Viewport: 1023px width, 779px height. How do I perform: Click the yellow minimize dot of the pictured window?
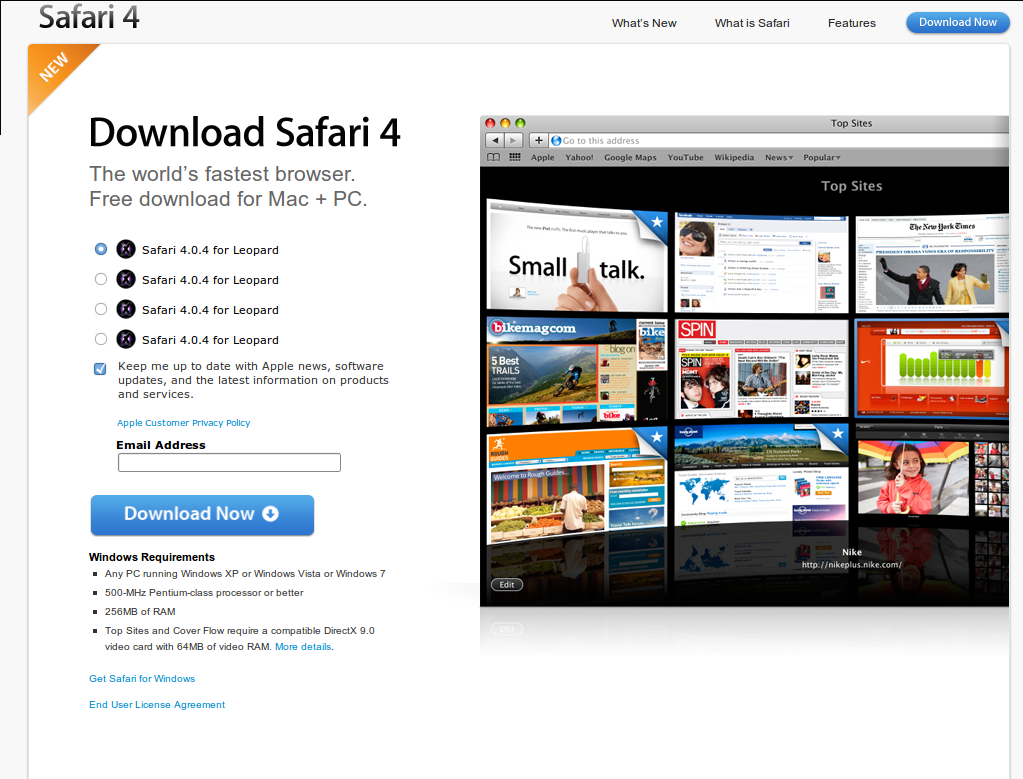[x=505, y=123]
